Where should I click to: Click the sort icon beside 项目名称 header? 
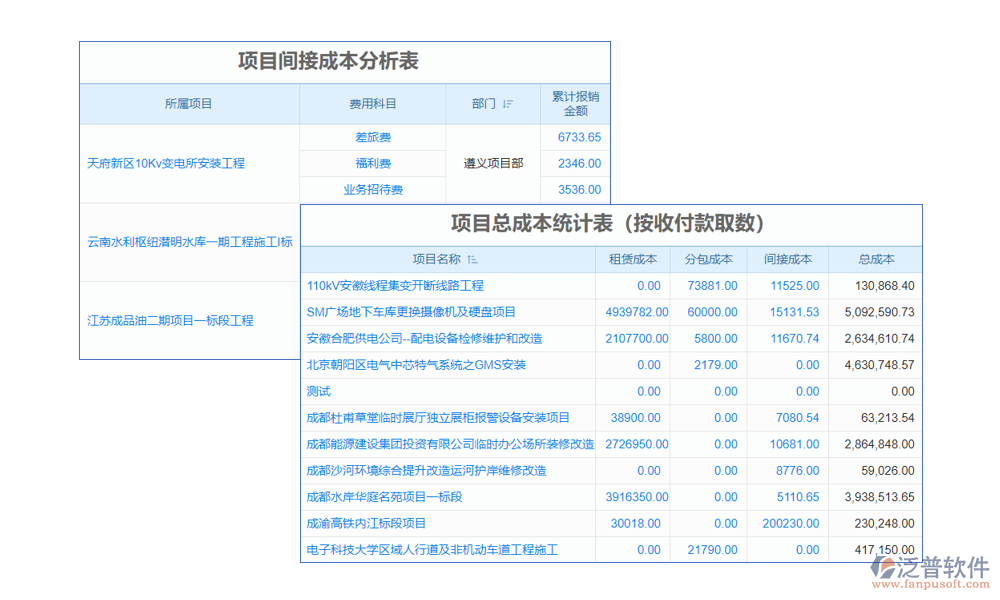[x=472, y=260]
